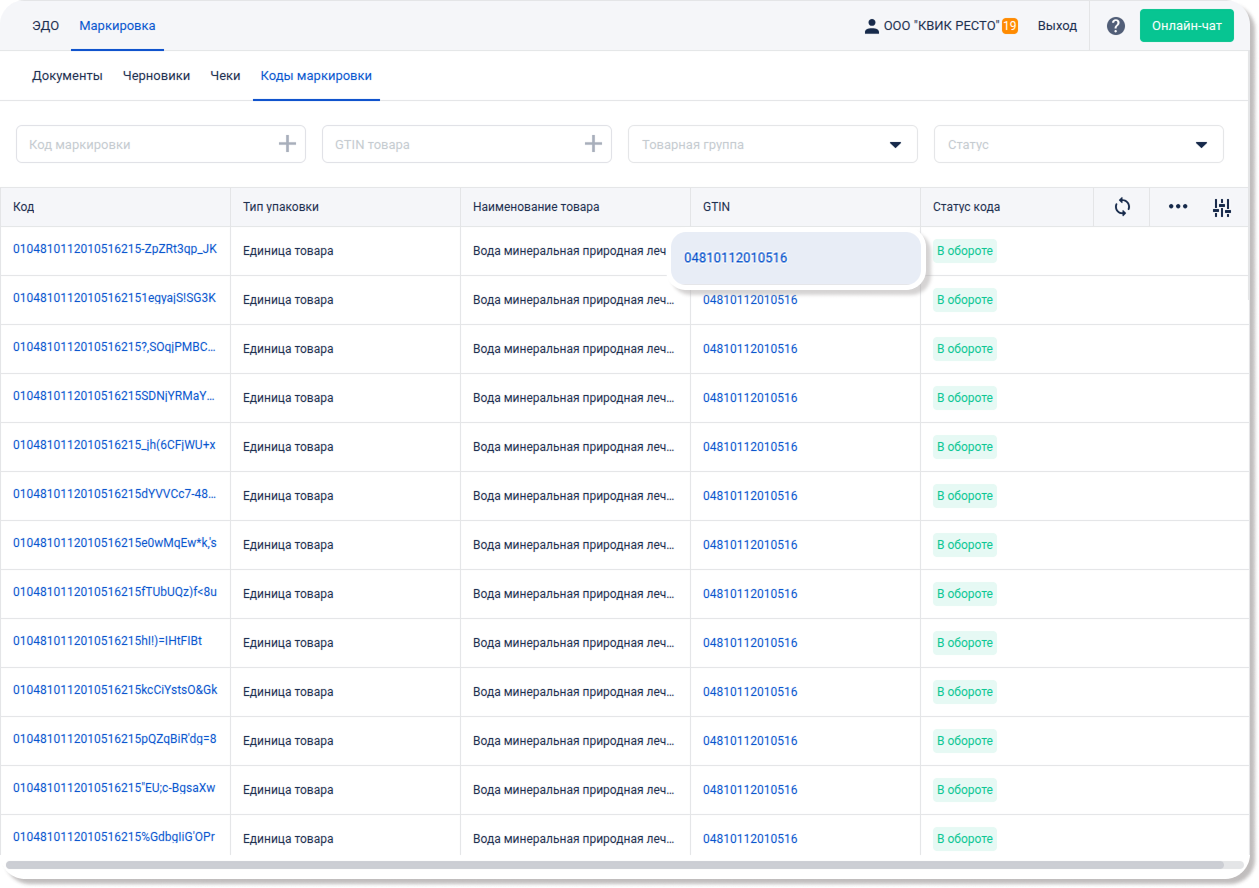Click the horizontal scrollbar at the bottom

(614, 865)
